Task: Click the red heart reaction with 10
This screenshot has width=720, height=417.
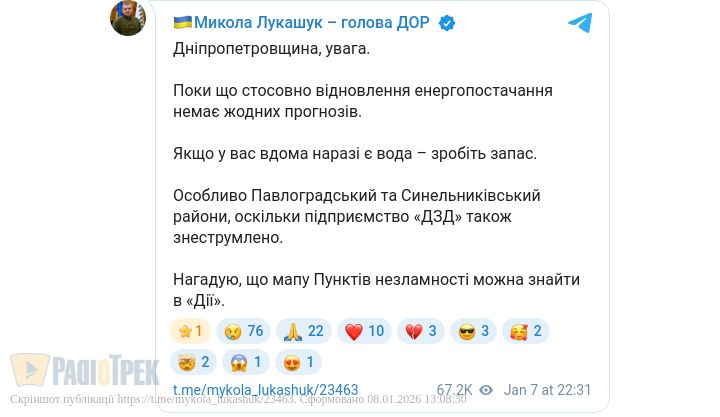Action: (364, 331)
